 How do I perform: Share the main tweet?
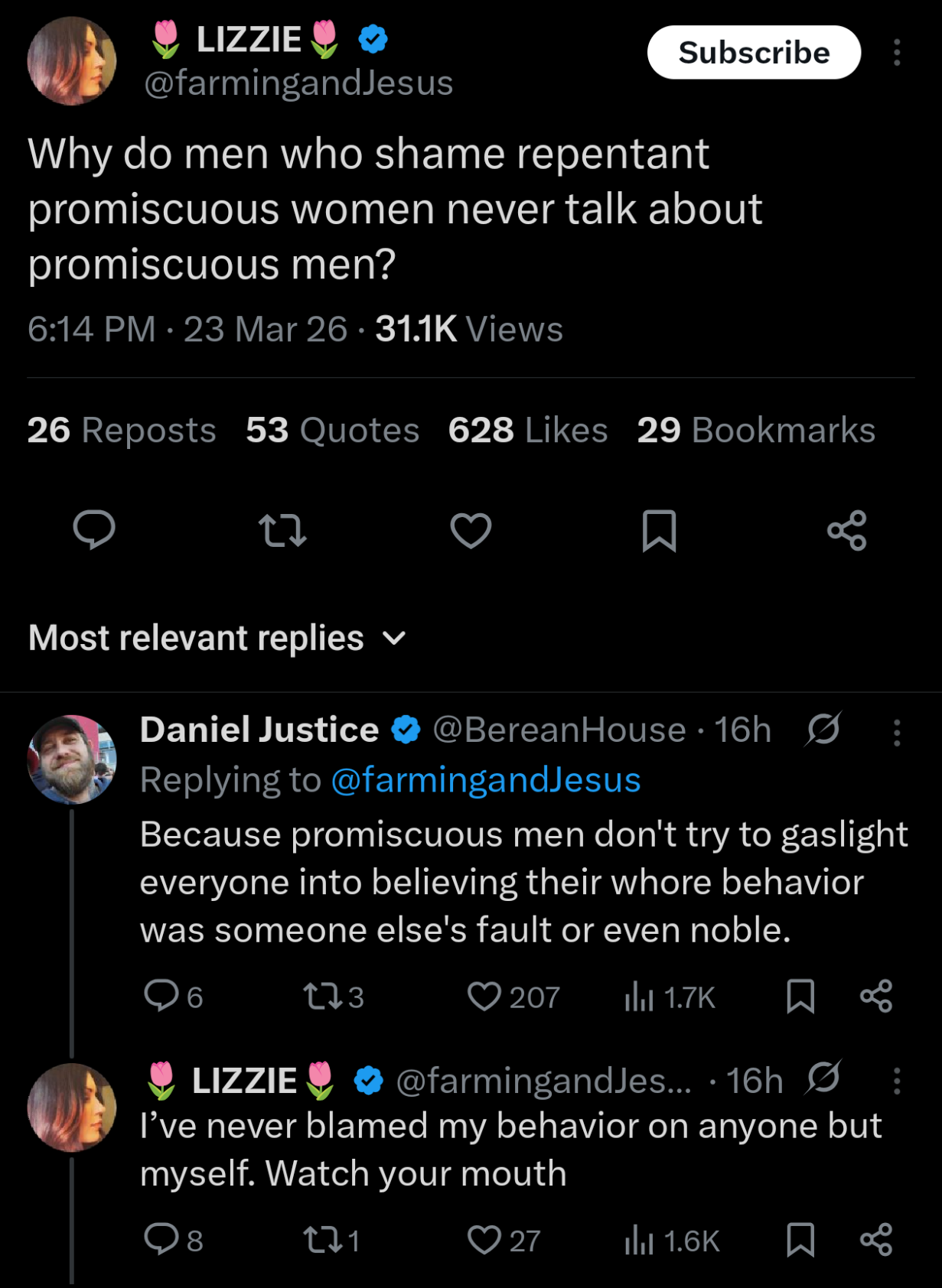pos(847,530)
